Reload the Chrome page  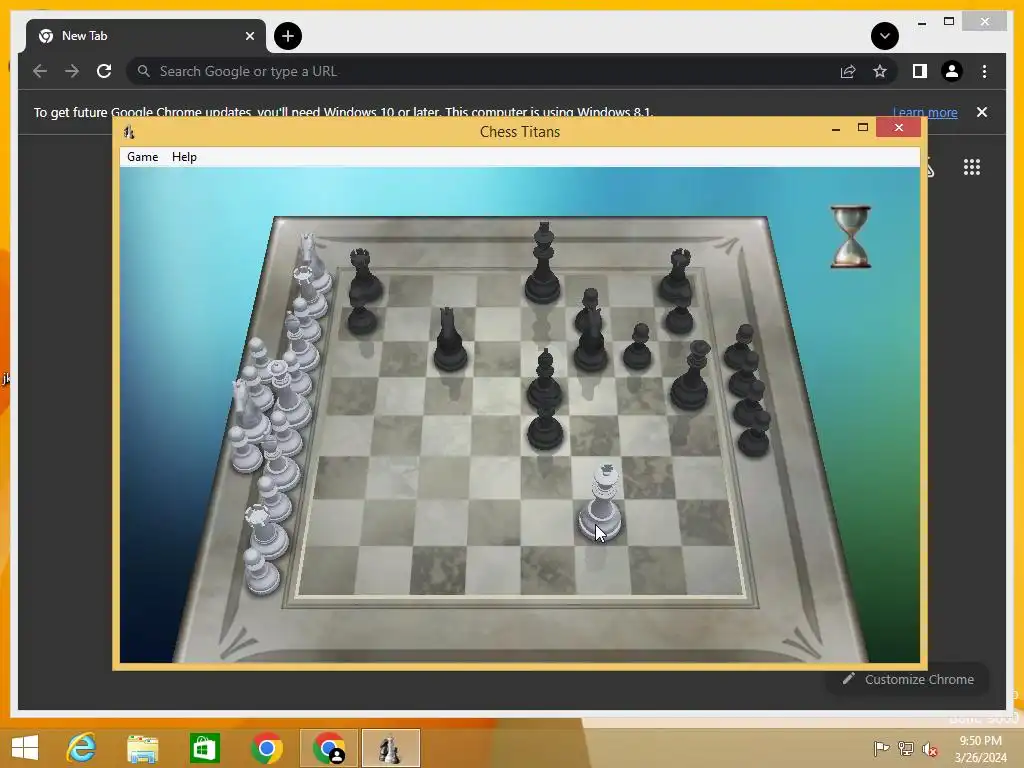[104, 71]
